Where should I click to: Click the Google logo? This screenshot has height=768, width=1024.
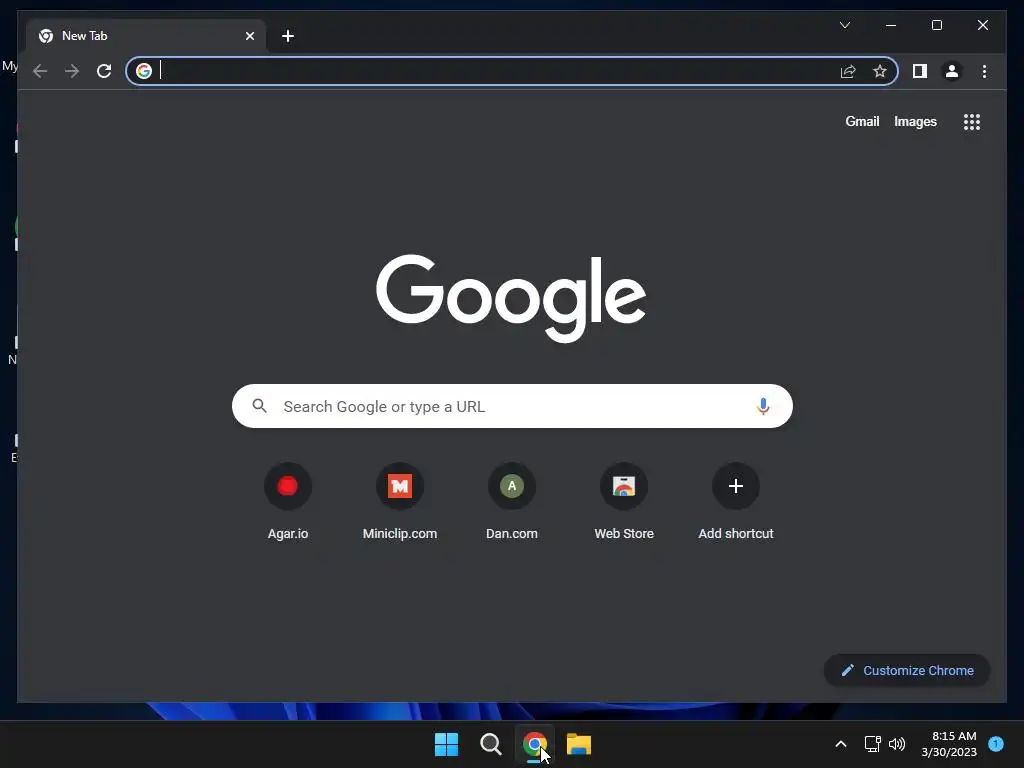tap(511, 298)
